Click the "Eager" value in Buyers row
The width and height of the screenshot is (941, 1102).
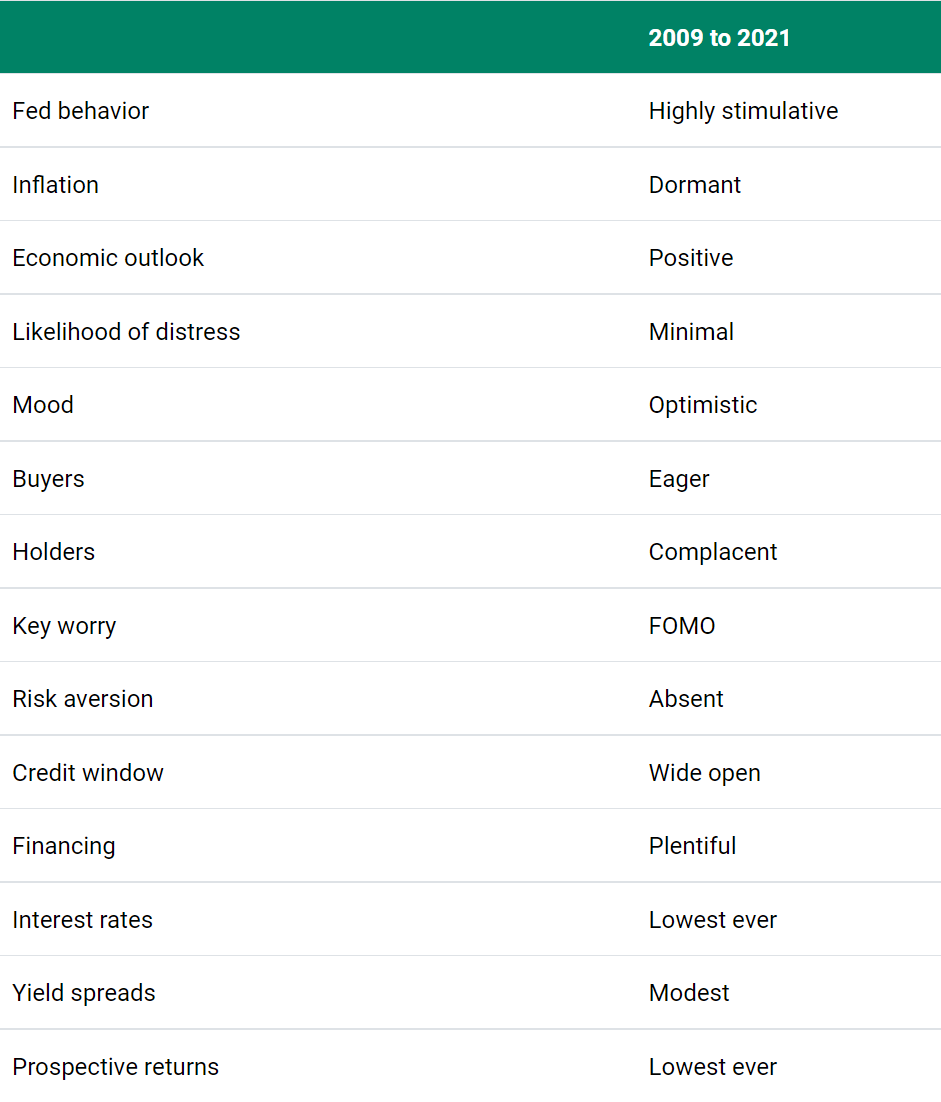(x=679, y=479)
